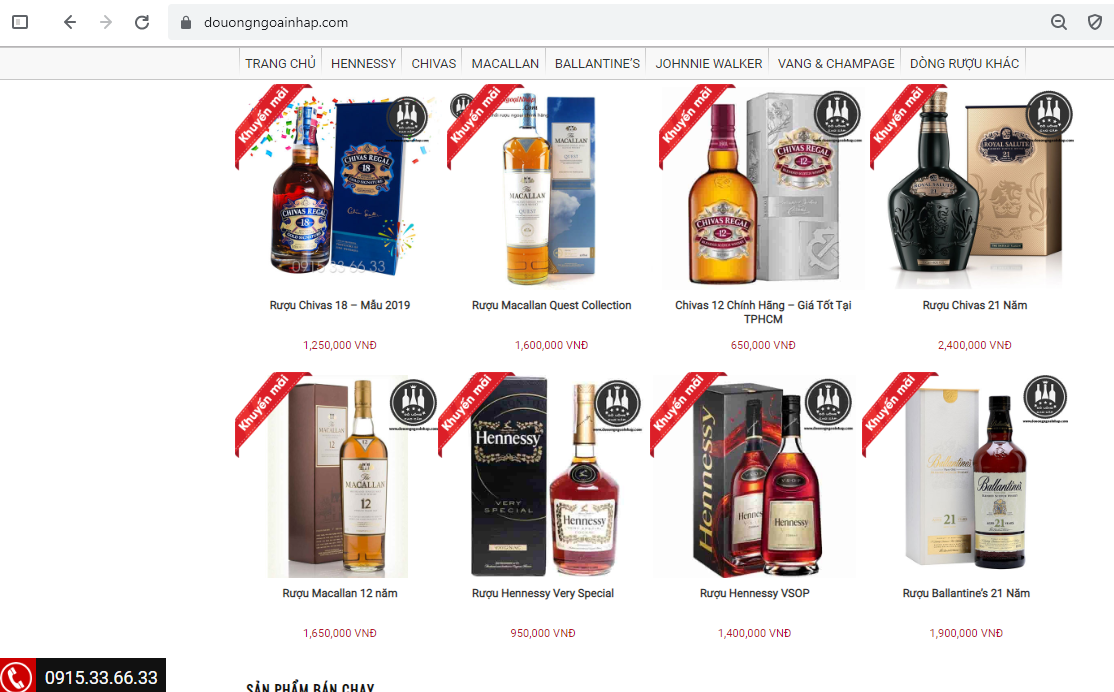Image resolution: width=1114 pixels, height=692 pixels.
Task: Open the shield protection icon
Action: click(x=1095, y=23)
